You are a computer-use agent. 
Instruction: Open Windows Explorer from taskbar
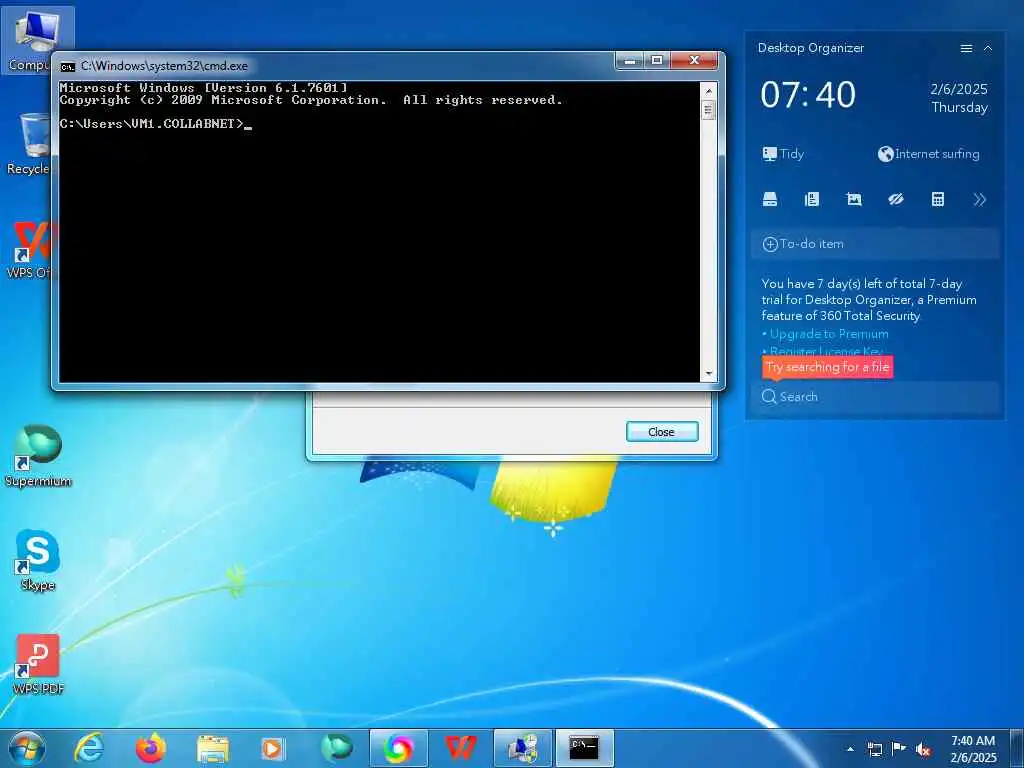pyautogui.click(x=213, y=748)
